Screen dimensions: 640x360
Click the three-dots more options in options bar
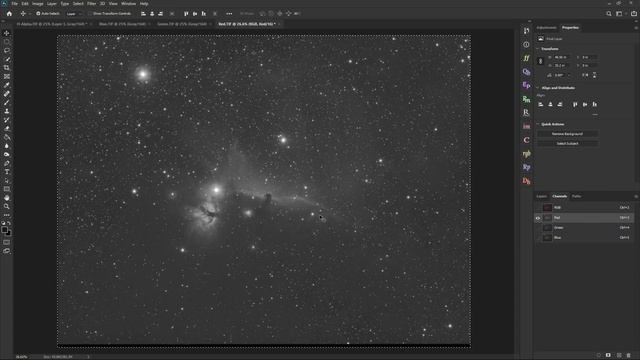(x=229, y=13)
